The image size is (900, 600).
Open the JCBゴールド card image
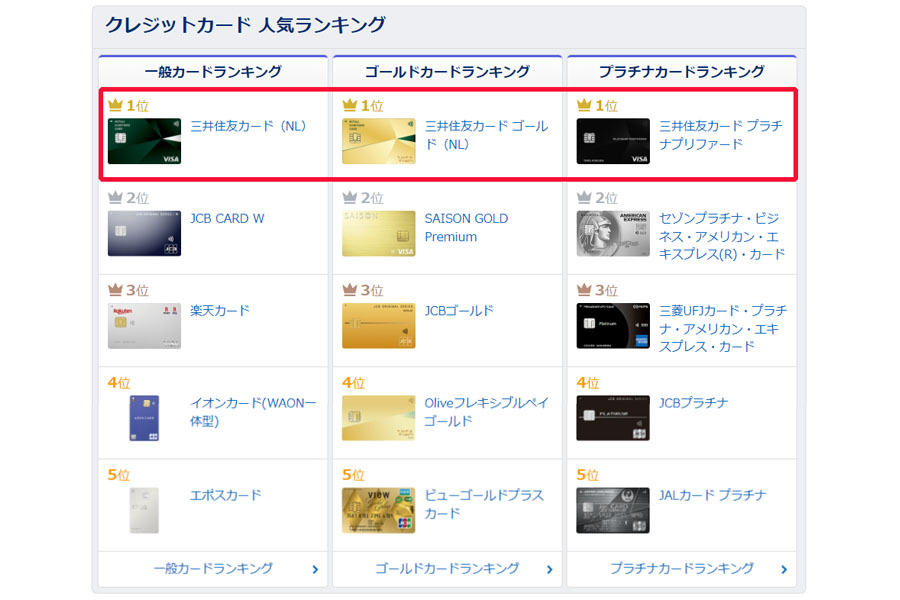pyautogui.click(x=378, y=326)
